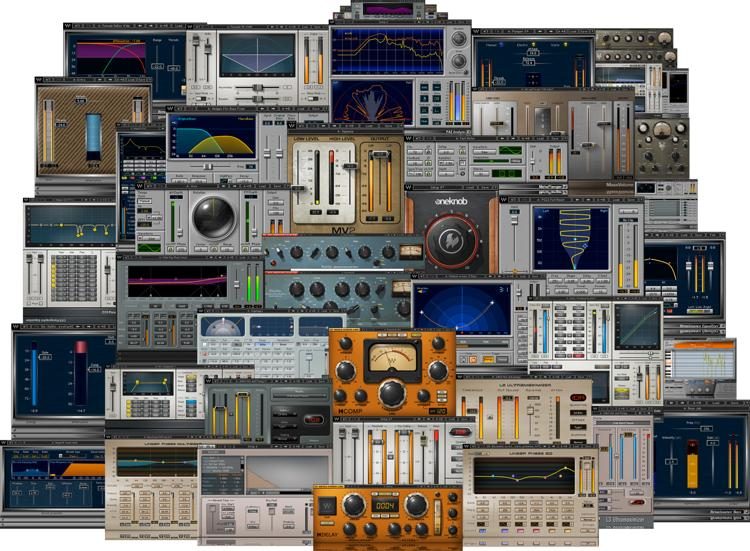Click the bottom-left small knob on H-Delay
This screenshot has width=750, height=551.
point(350,529)
